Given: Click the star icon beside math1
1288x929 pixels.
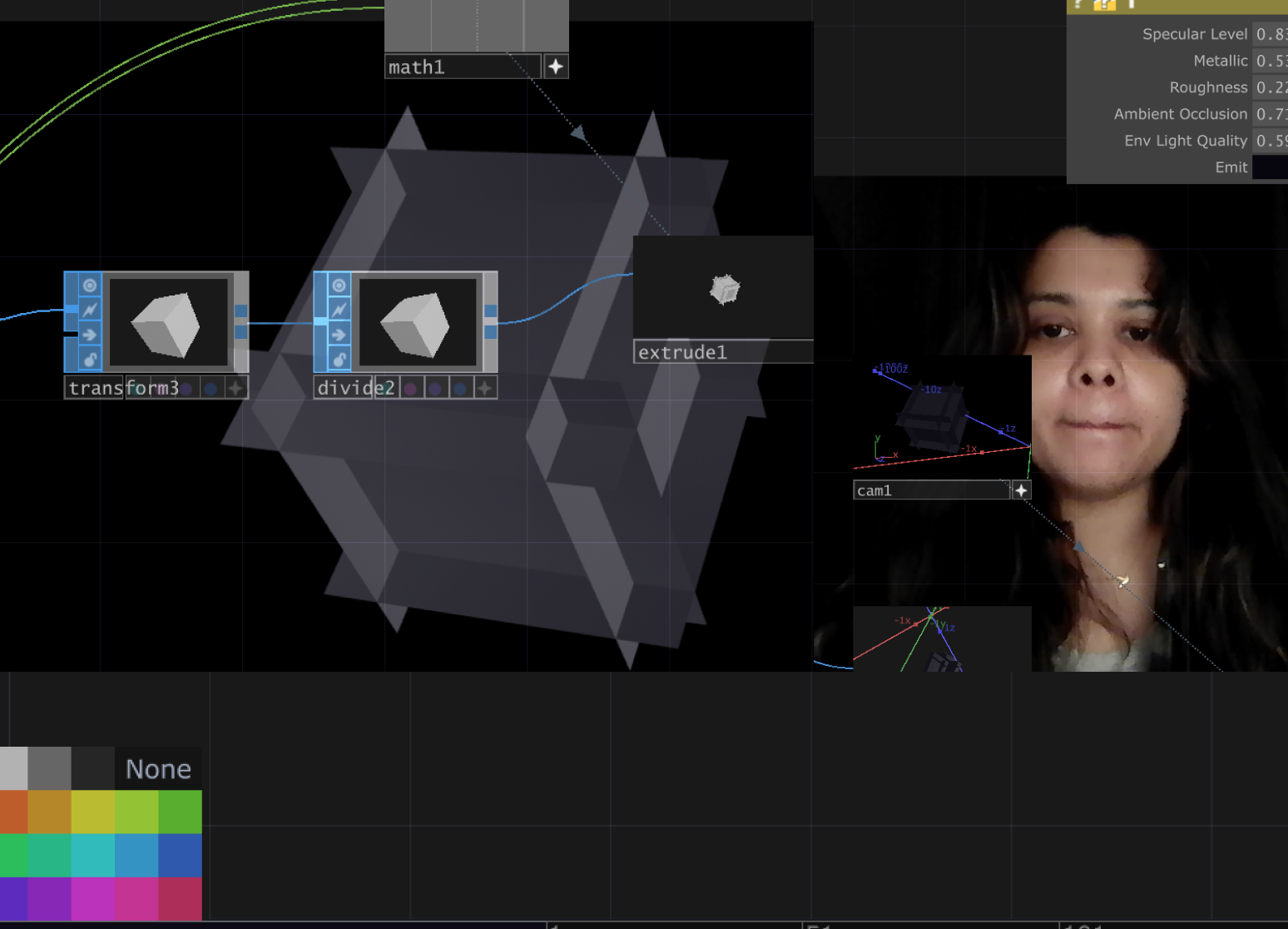Looking at the screenshot, I should 556,67.
